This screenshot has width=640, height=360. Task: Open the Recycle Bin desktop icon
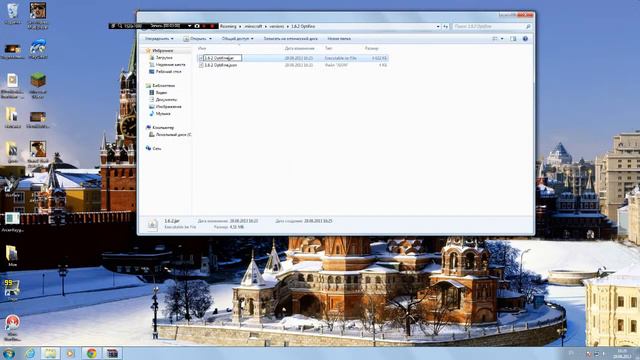(x=12, y=13)
